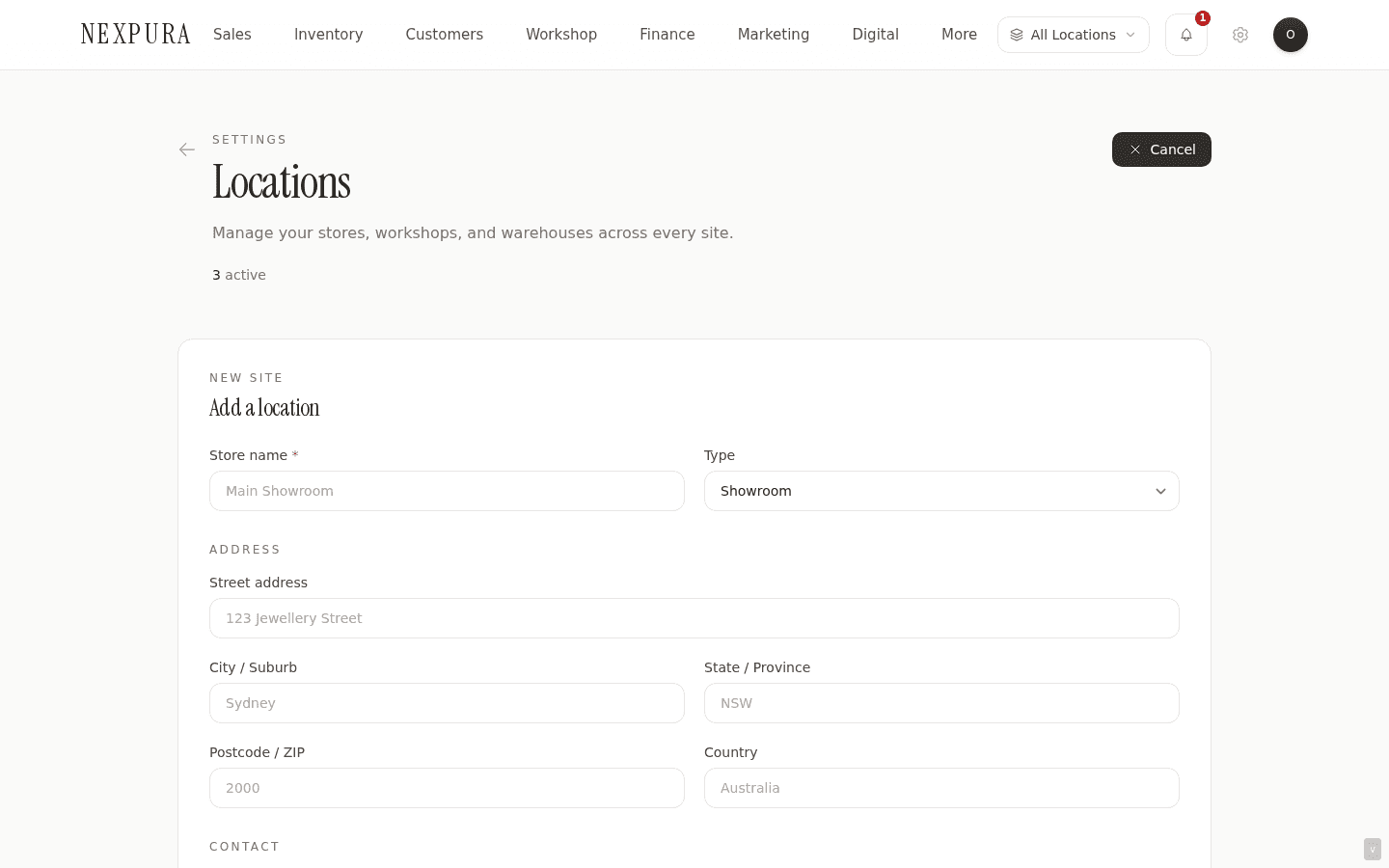Click the "3 active" count text
This screenshot has width=1389, height=868.
point(239,275)
